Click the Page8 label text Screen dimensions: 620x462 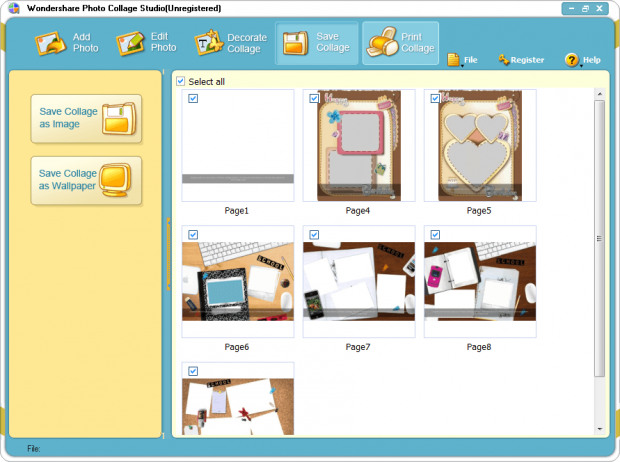coord(478,347)
